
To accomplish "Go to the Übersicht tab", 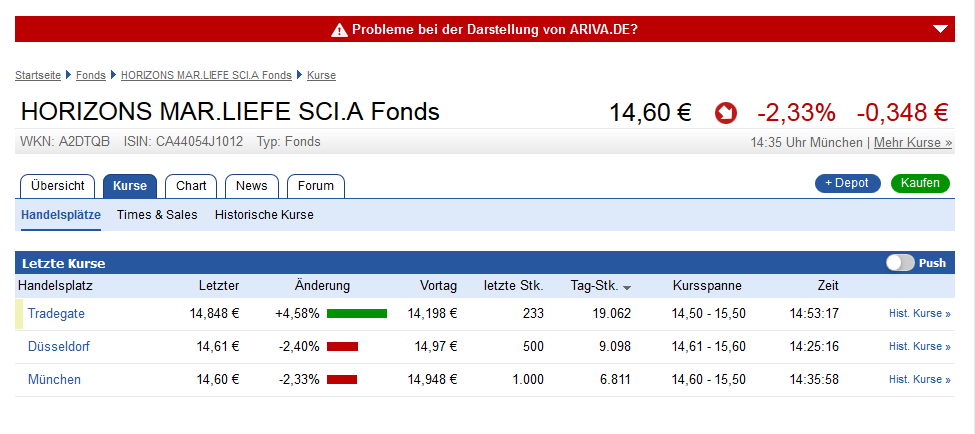I will 57,186.
